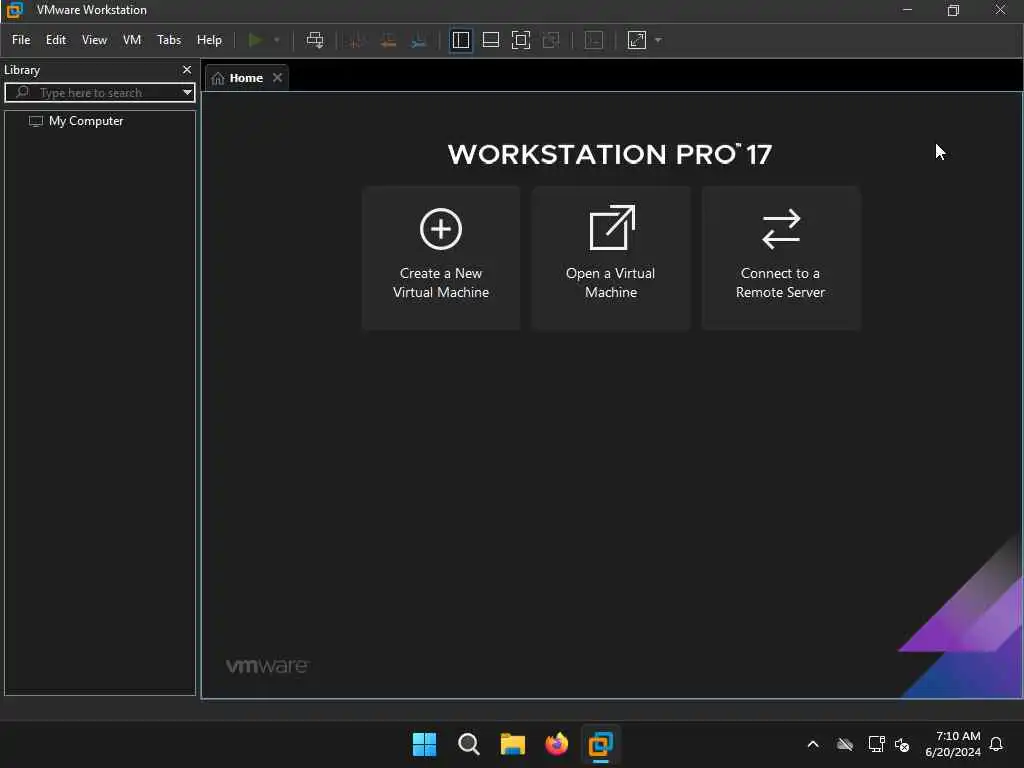Open the VM menu
Viewport: 1024px width, 768px height.
[x=132, y=40]
